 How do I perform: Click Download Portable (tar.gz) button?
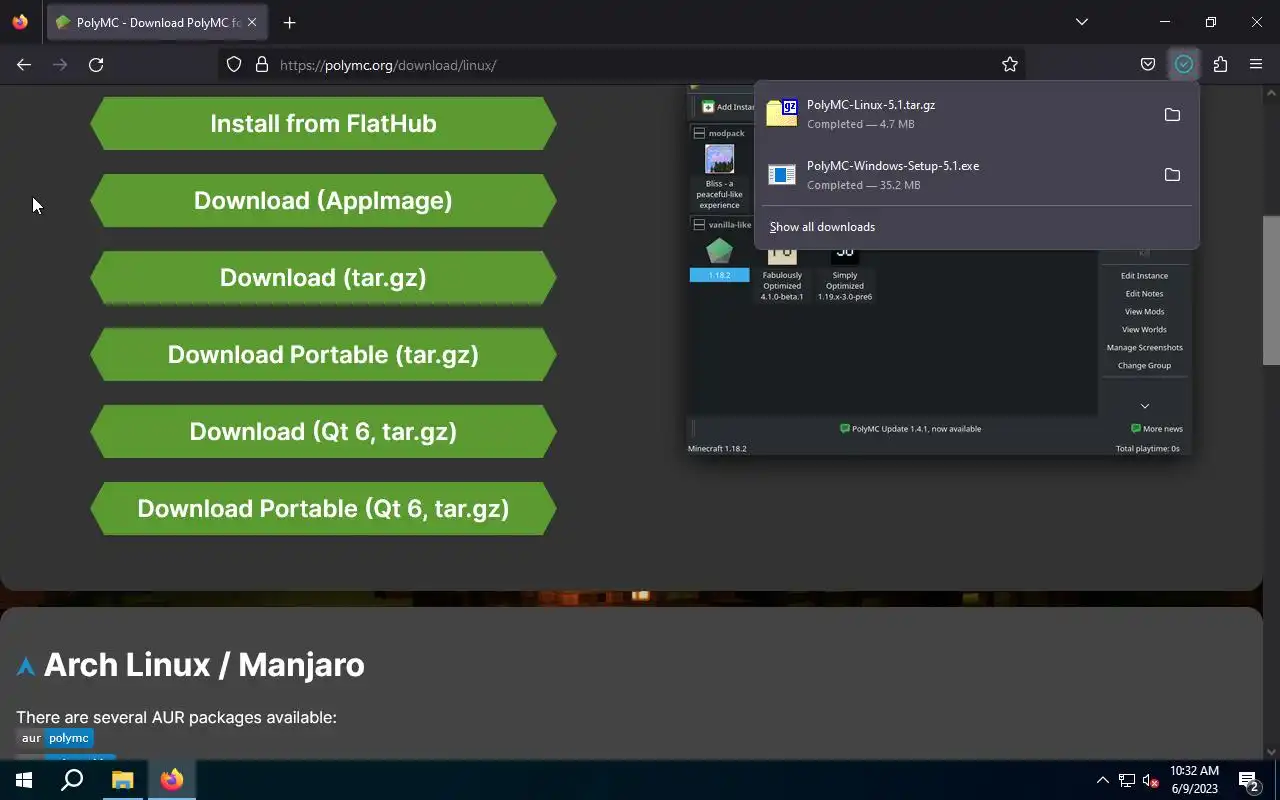pos(323,354)
